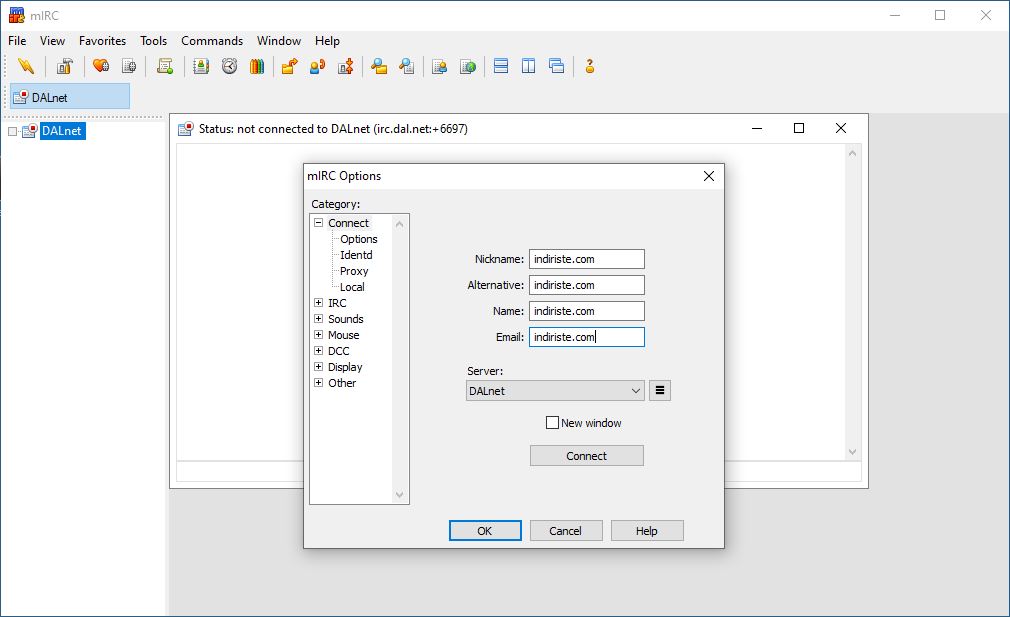Open the Server dropdown showing DALnet
The height and width of the screenshot is (617, 1010).
point(555,390)
